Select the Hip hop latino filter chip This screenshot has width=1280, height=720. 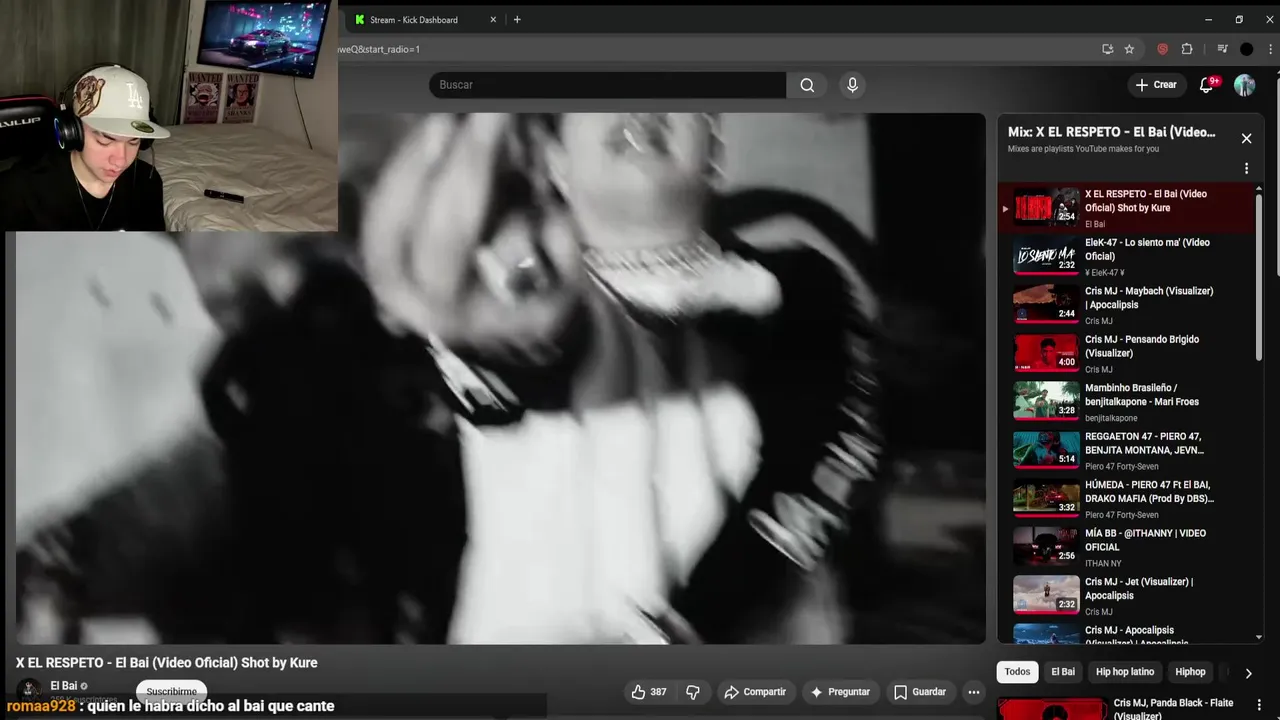coord(1125,672)
